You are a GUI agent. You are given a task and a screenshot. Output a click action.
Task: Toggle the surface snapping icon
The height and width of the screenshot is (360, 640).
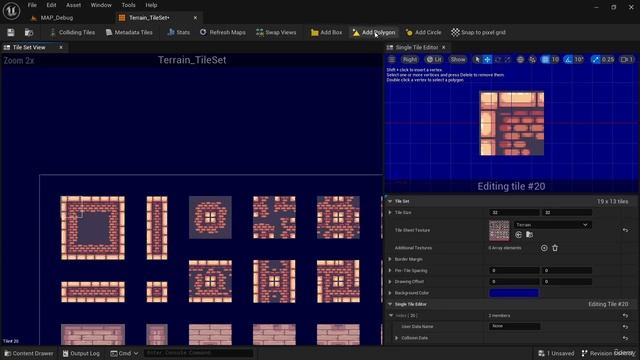point(532,60)
